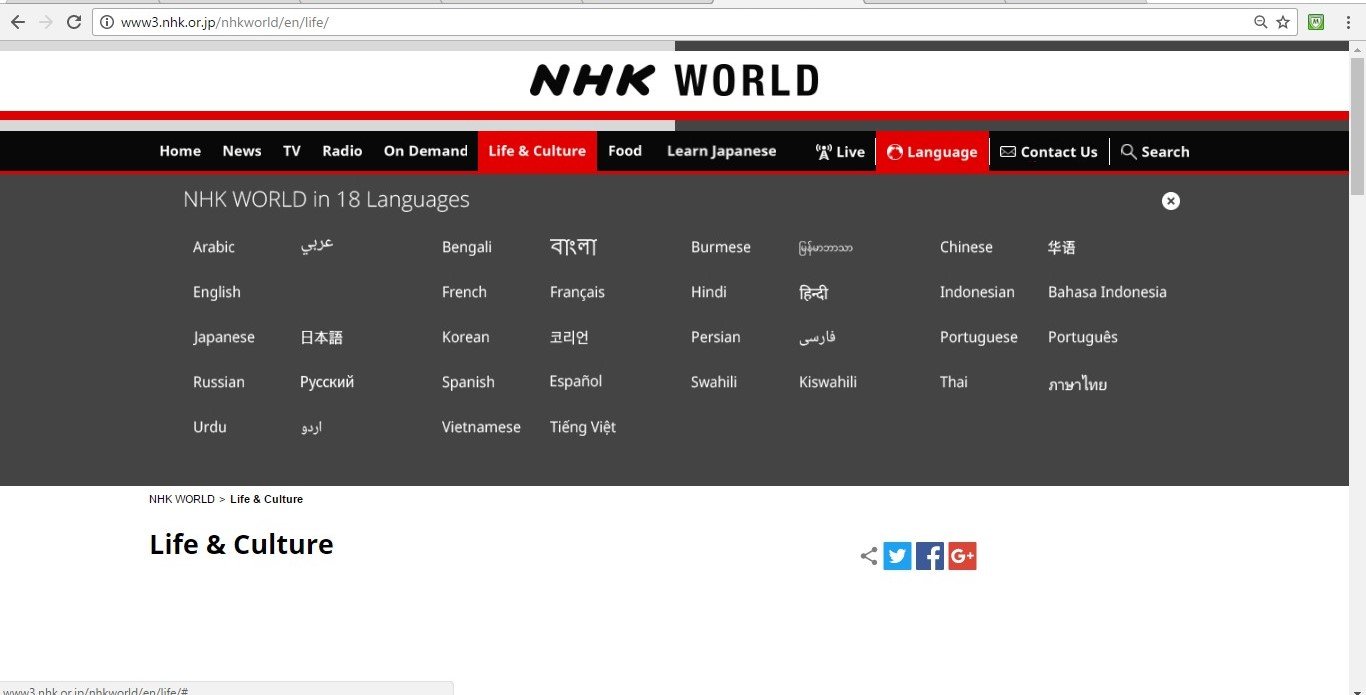
Task: Open the Contact Us page
Action: tap(1049, 152)
